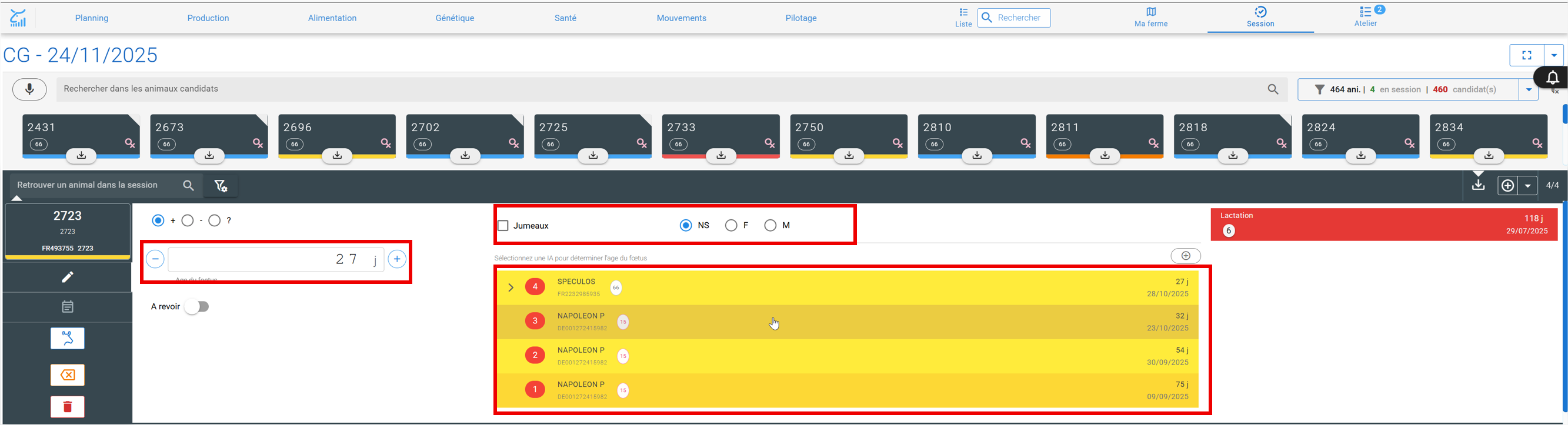This screenshot has width=1568, height=425.
Task: Click the download icon on card 2696
Action: click(x=337, y=156)
